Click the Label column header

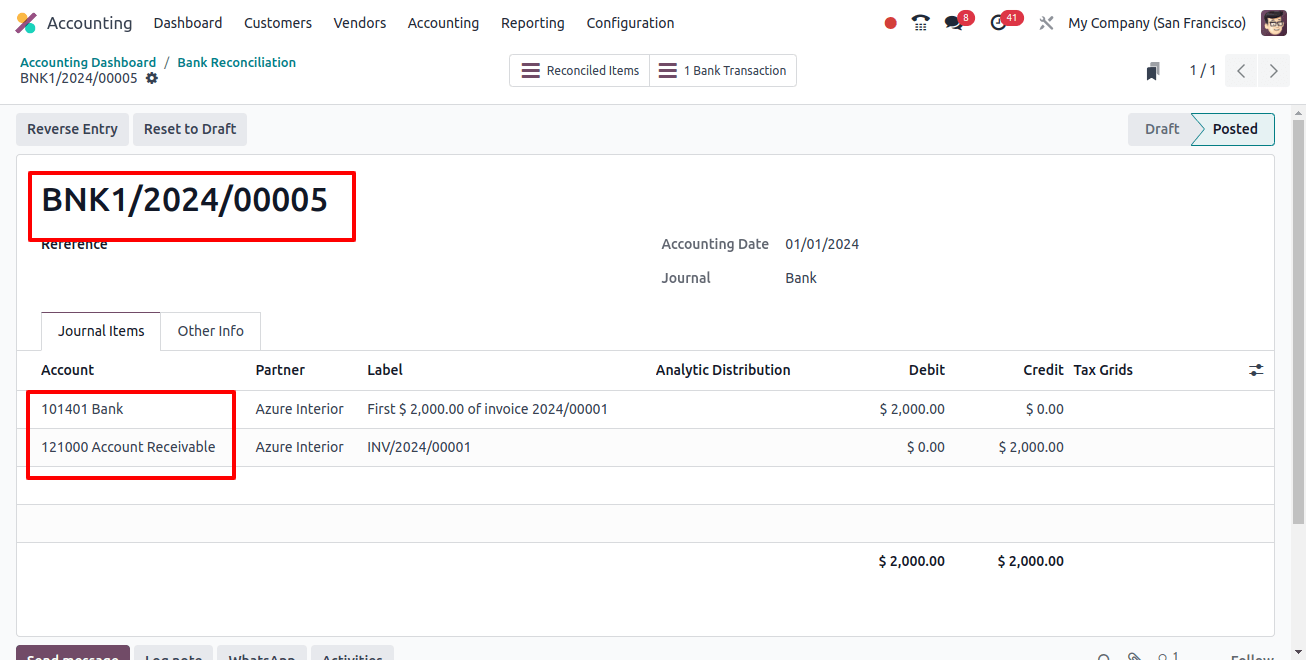(385, 370)
